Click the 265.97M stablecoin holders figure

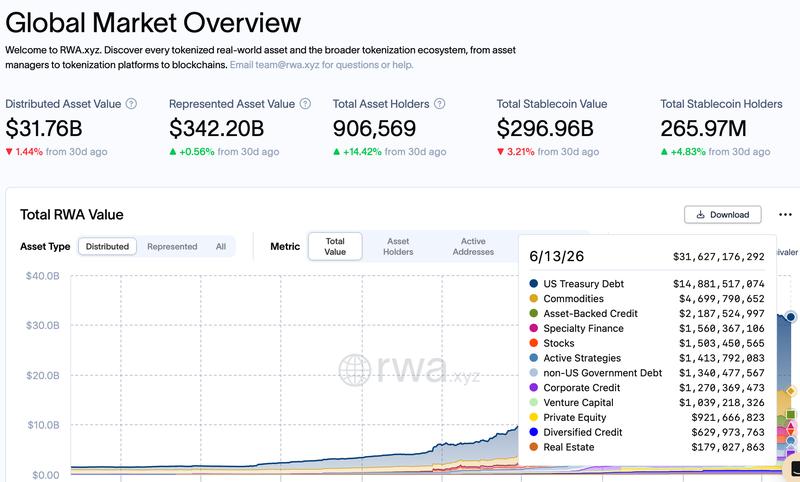[703, 128]
